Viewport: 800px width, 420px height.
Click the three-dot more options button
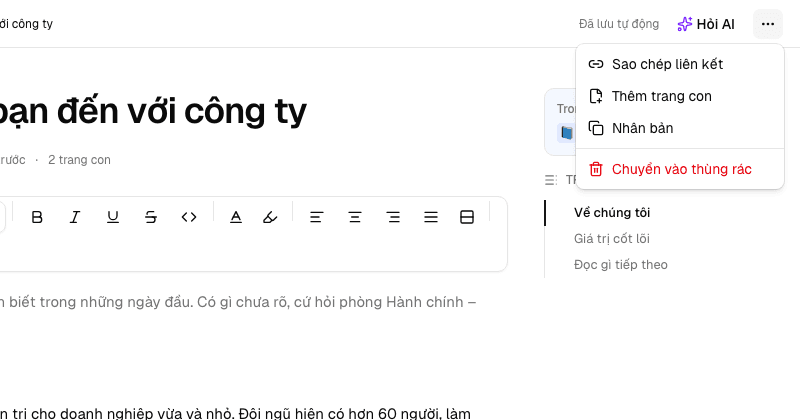(x=768, y=24)
